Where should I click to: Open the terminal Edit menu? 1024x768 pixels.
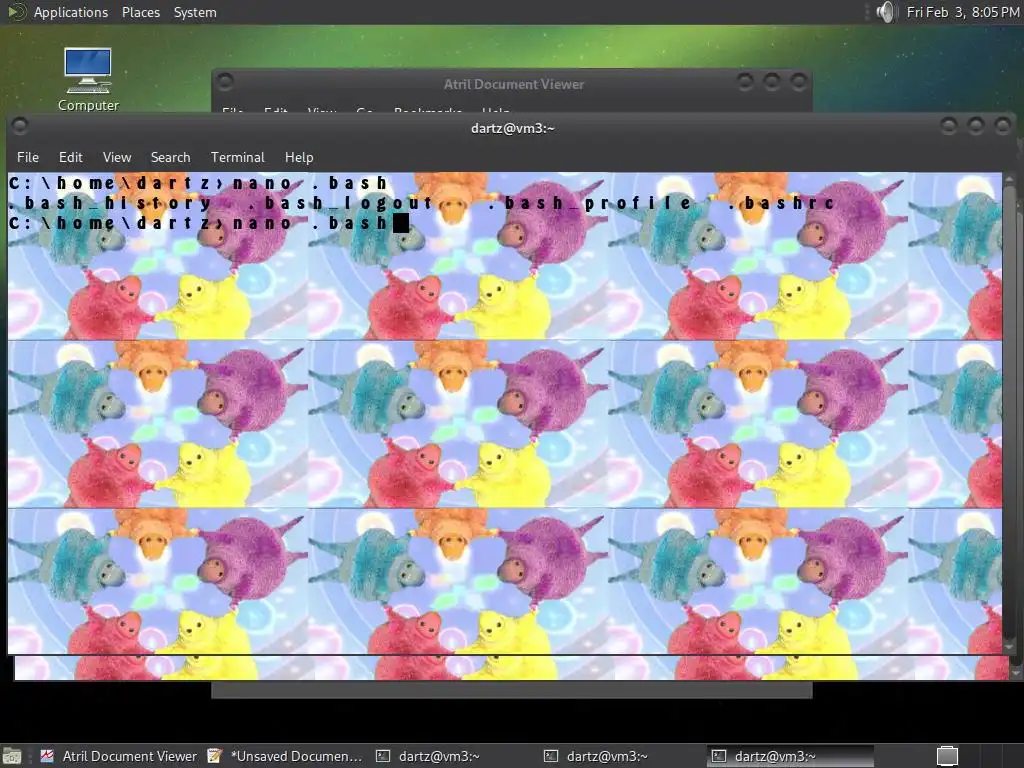71,157
